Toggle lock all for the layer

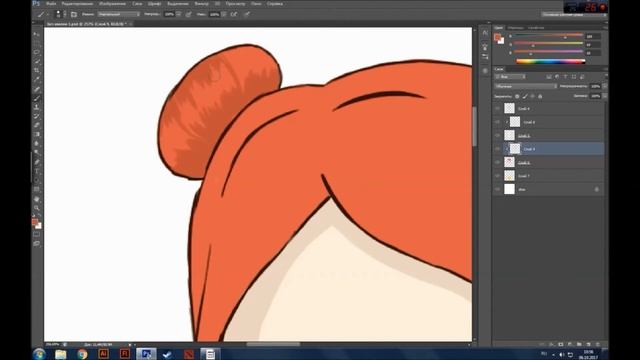click(540, 96)
